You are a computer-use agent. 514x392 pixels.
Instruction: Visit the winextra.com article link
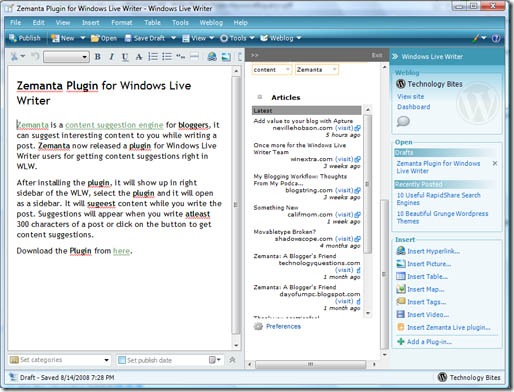[x=344, y=159]
